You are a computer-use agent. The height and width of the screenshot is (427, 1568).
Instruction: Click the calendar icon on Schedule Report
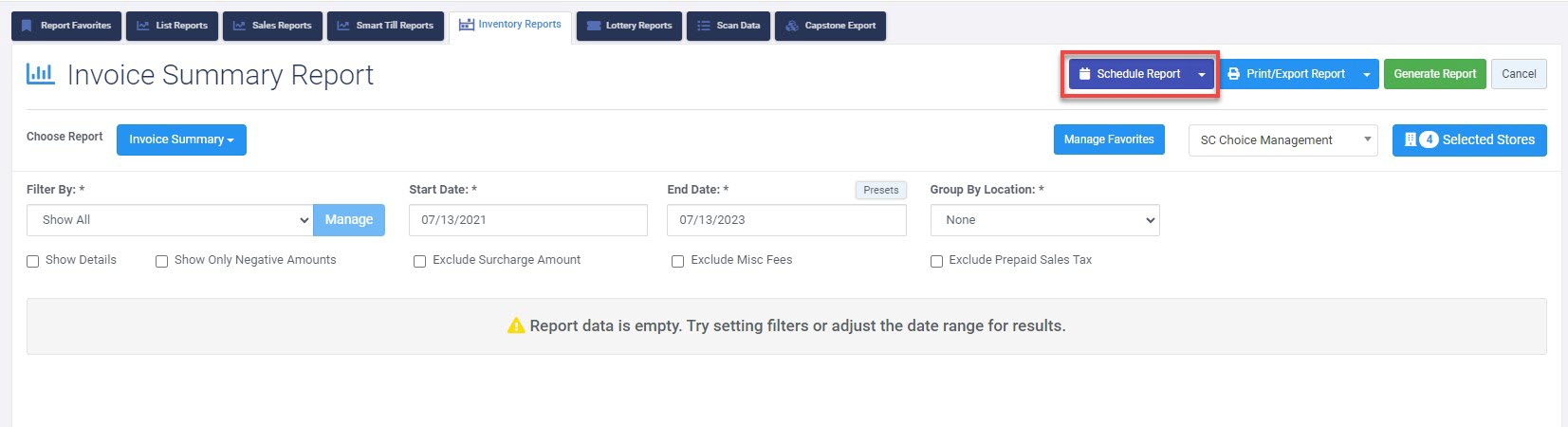(x=1085, y=74)
